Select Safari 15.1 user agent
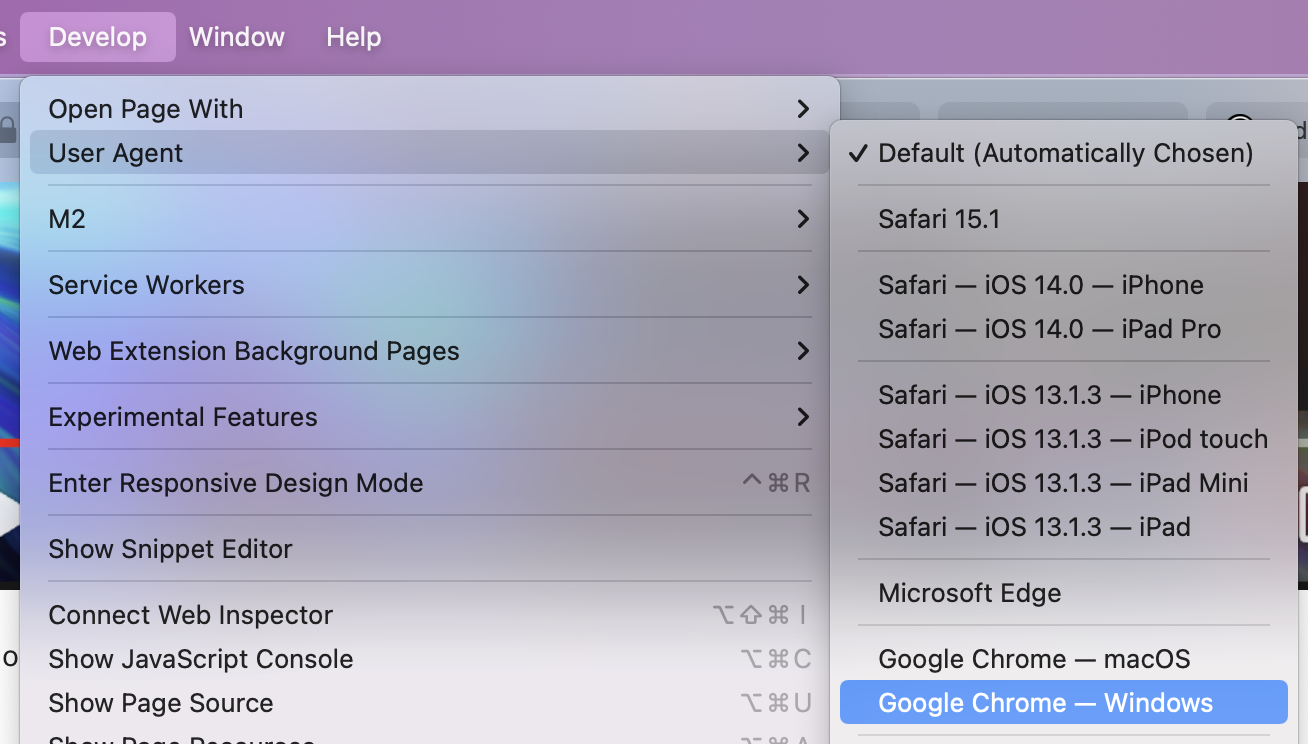 point(1064,219)
